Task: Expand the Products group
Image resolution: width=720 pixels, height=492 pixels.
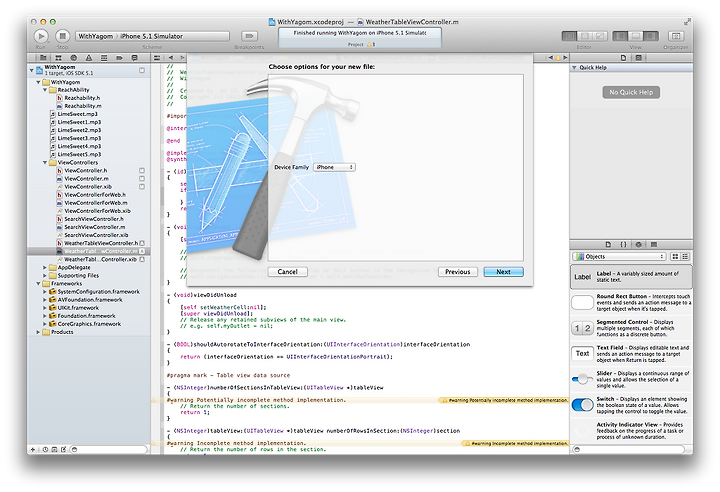Action: coord(38,332)
